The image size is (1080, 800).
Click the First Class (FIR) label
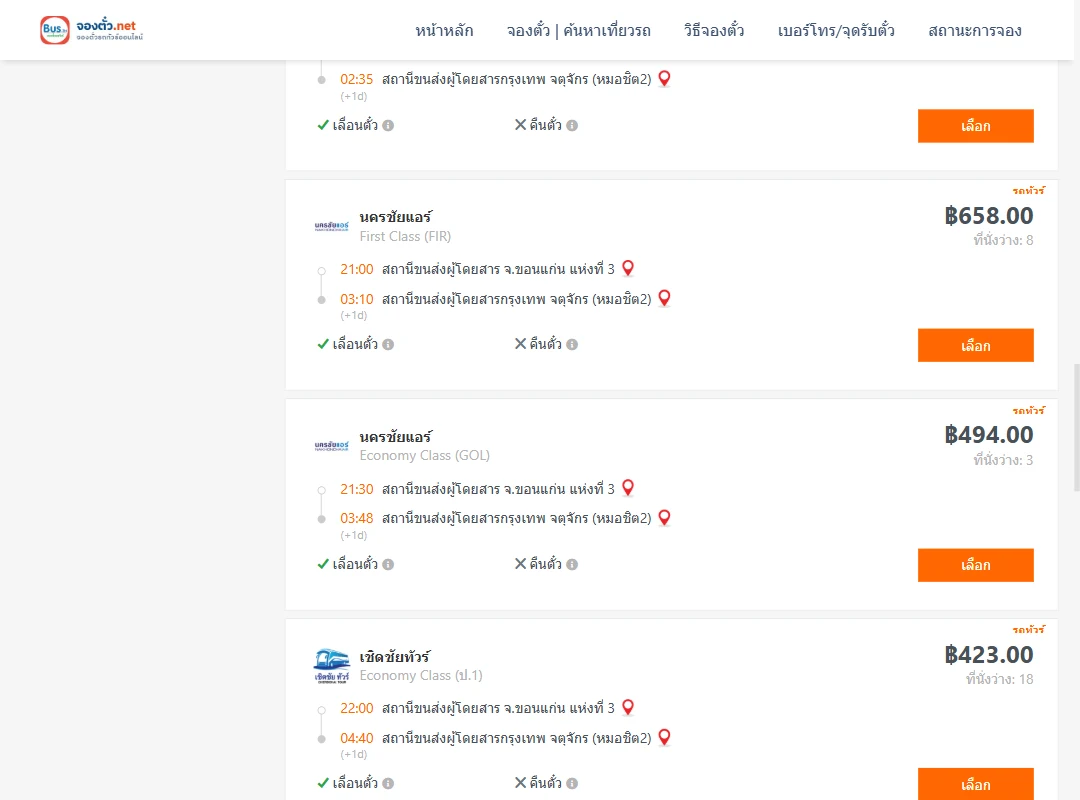[x=405, y=236]
